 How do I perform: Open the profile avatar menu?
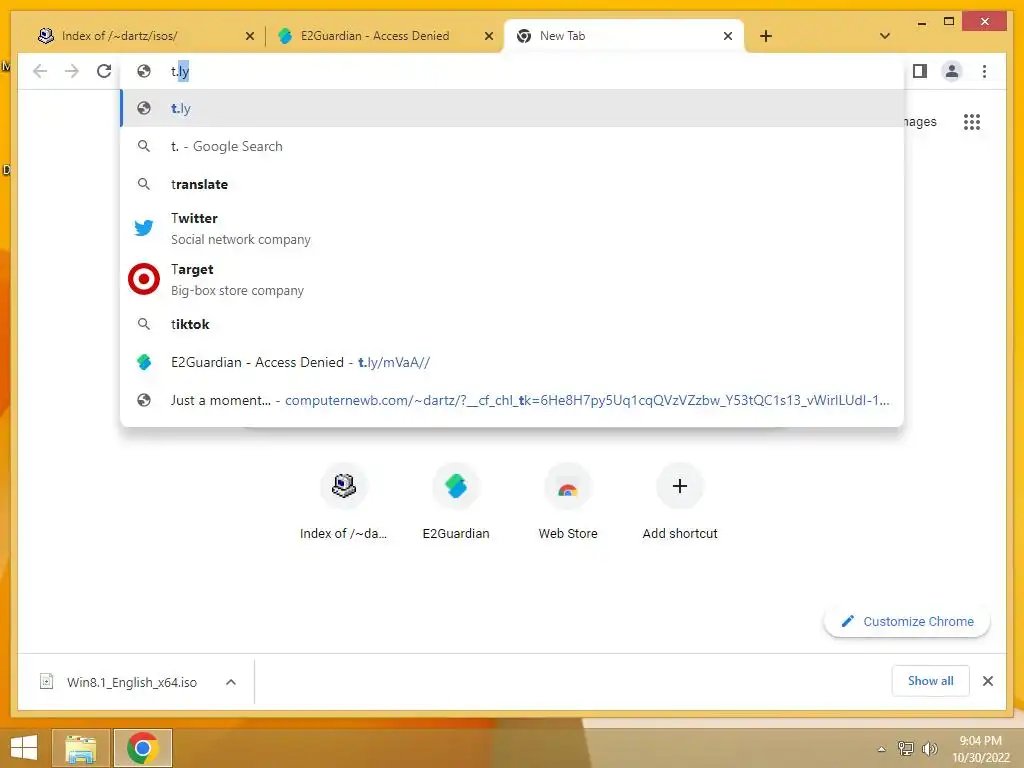pyautogui.click(x=952, y=71)
